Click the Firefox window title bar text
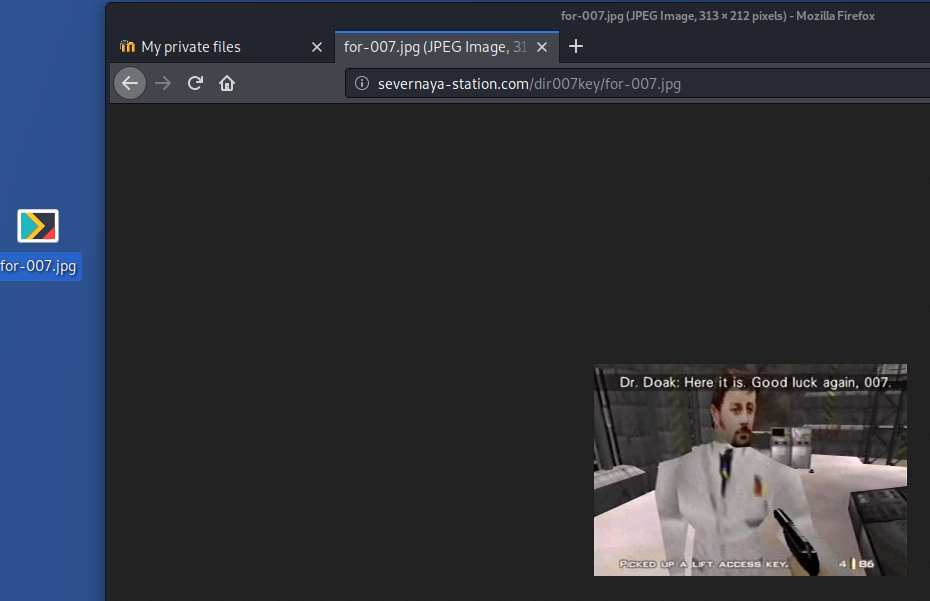Screen dimensions: 930x601 (x=718, y=16)
